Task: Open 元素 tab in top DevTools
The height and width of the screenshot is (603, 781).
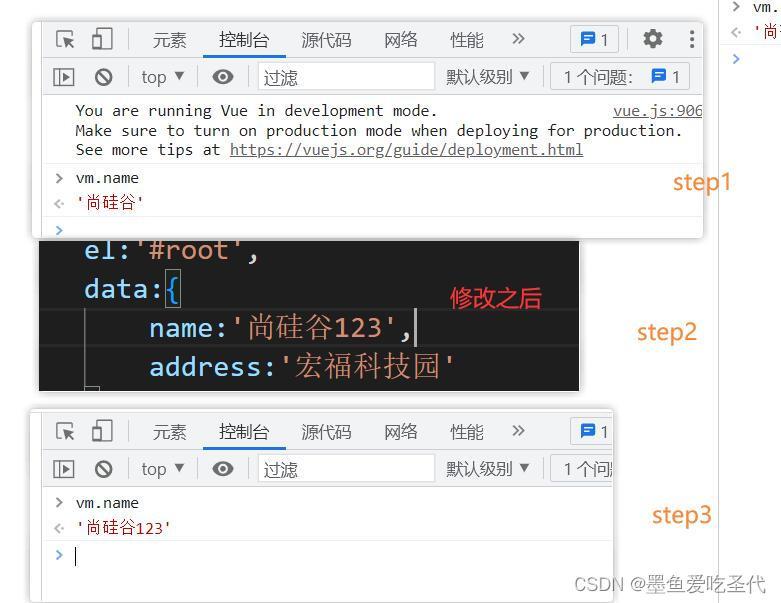Action: (169, 40)
